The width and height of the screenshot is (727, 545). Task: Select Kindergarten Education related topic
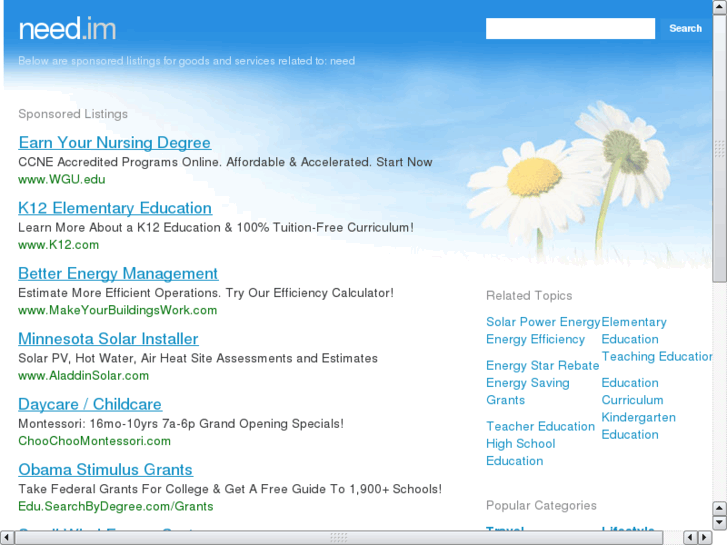(x=638, y=426)
